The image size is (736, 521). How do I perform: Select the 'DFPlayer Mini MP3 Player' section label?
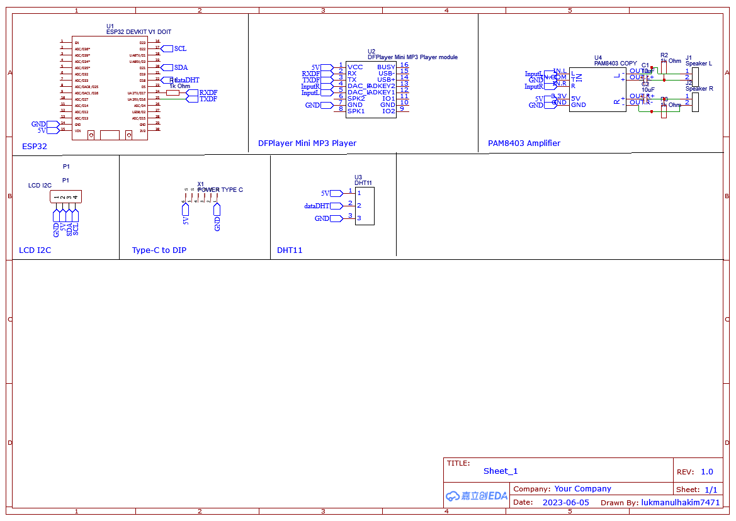click(307, 143)
